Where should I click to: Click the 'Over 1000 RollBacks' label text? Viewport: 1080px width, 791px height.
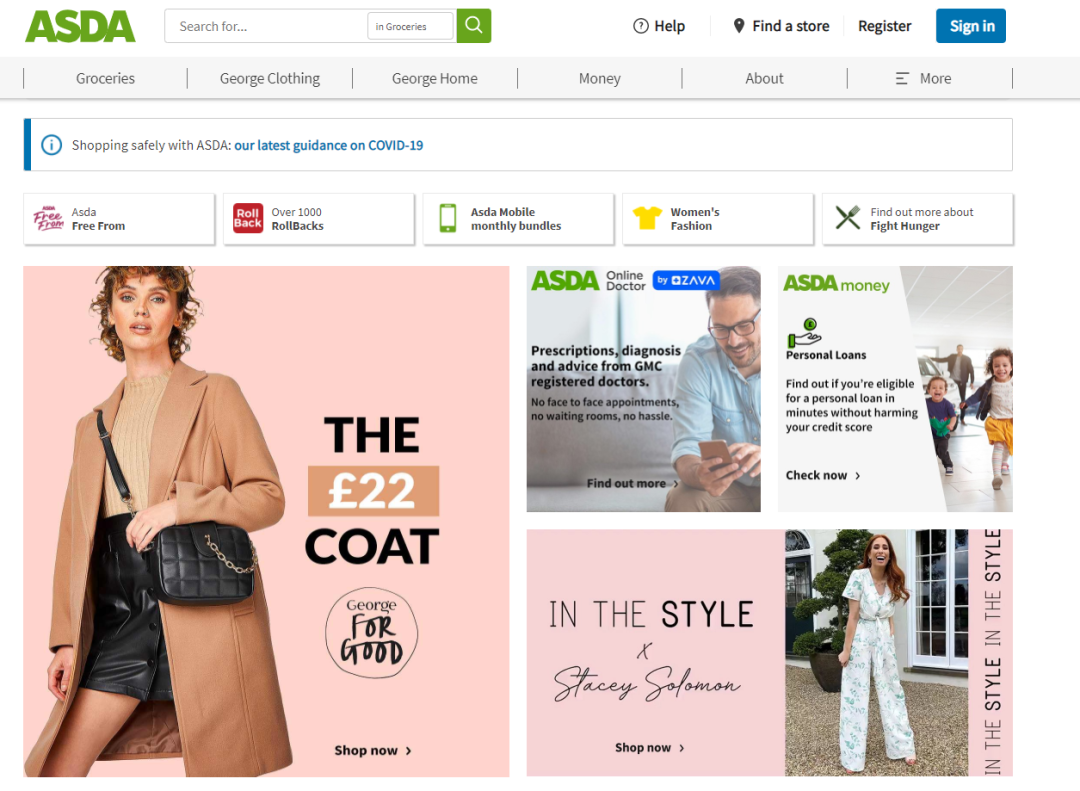tap(298, 219)
